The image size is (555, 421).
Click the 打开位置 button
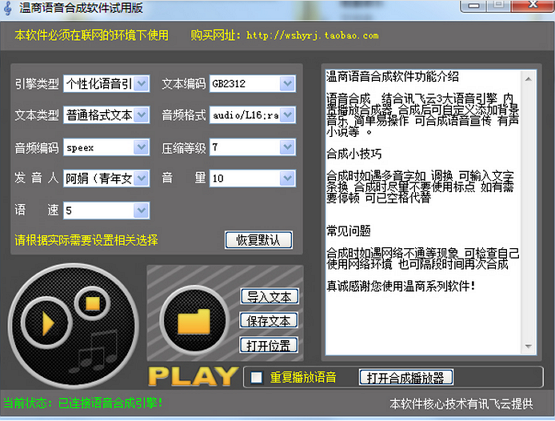coord(268,345)
